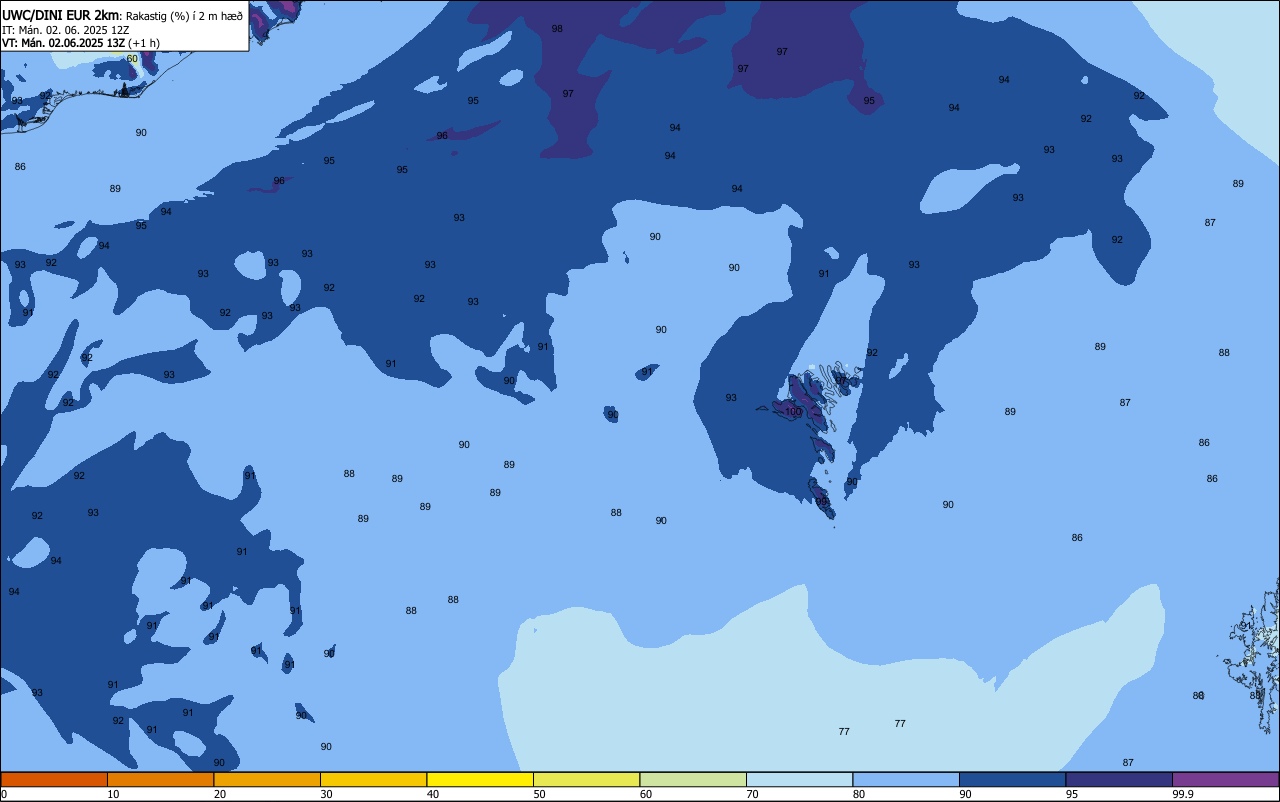Click the orange 10–20 legend swatch
The image size is (1280, 802).
tap(160, 779)
